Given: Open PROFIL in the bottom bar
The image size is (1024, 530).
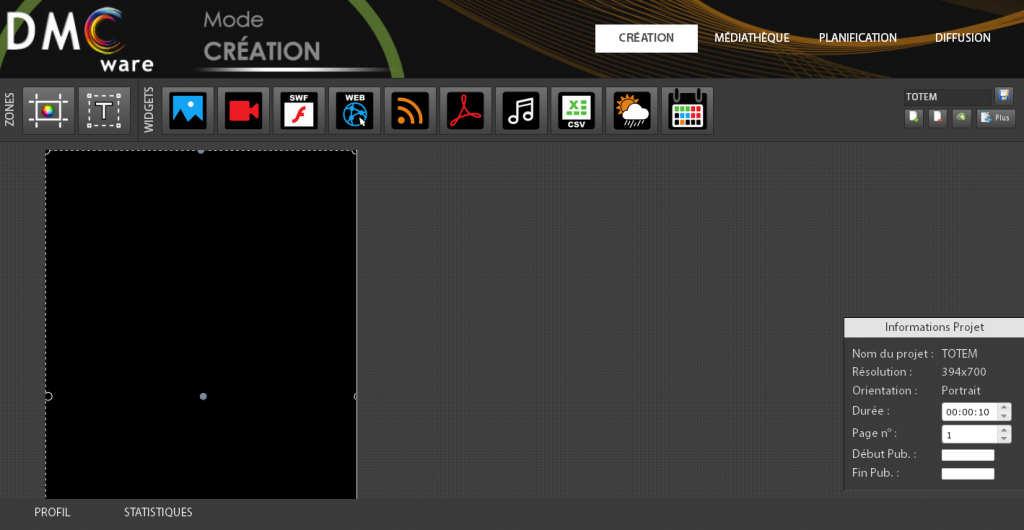Looking at the screenshot, I should pyautogui.click(x=52, y=512).
